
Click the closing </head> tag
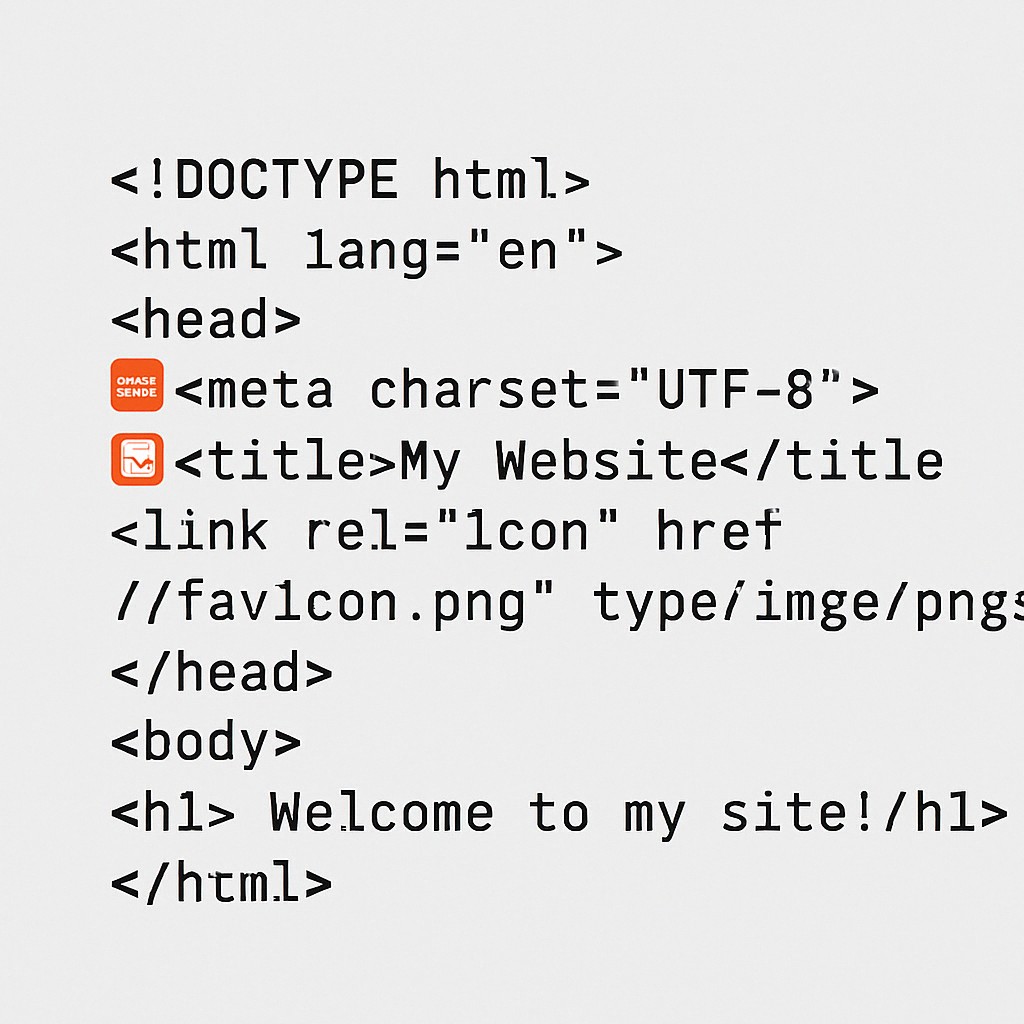222,672
